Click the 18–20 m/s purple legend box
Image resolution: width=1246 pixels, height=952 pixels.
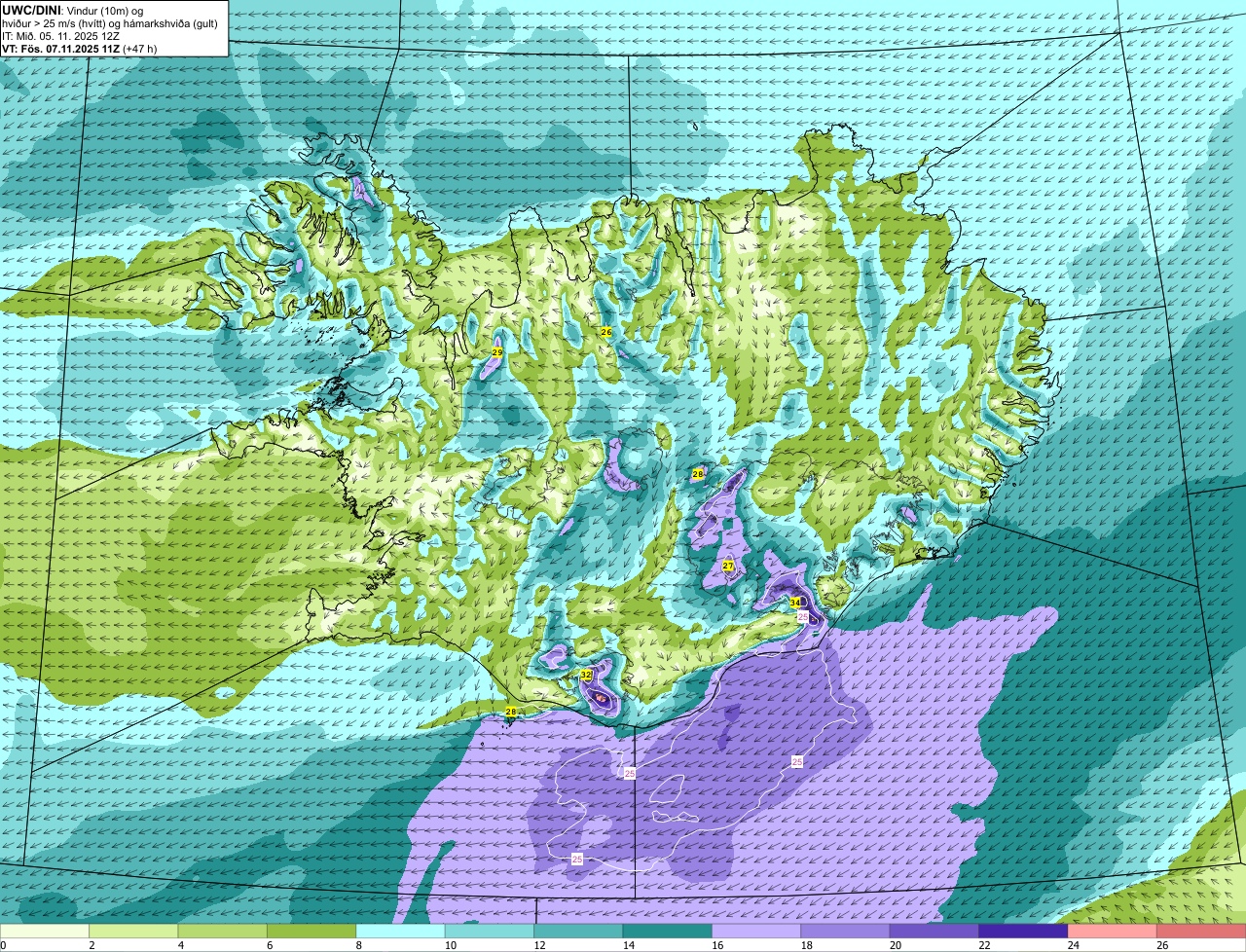point(845,931)
